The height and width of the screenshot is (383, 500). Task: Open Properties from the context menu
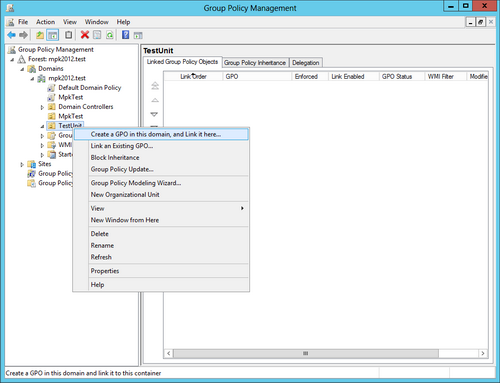161,271
